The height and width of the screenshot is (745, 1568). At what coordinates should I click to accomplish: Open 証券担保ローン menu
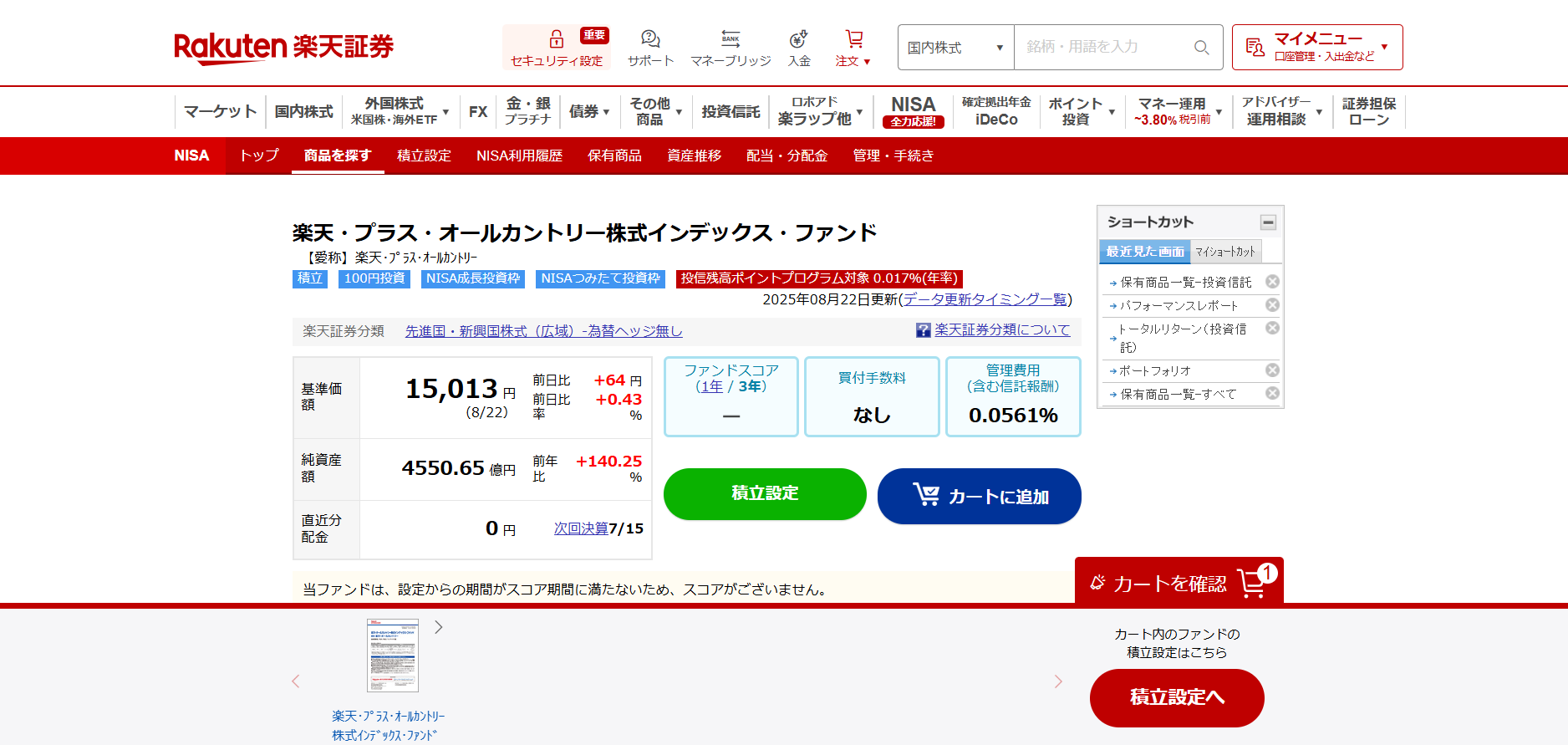click(1369, 111)
